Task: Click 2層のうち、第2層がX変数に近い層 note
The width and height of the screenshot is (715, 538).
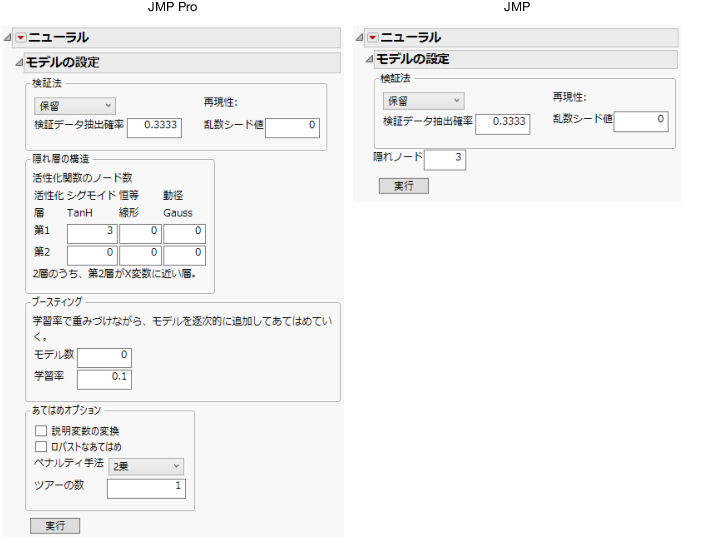Action: tap(114, 274)
